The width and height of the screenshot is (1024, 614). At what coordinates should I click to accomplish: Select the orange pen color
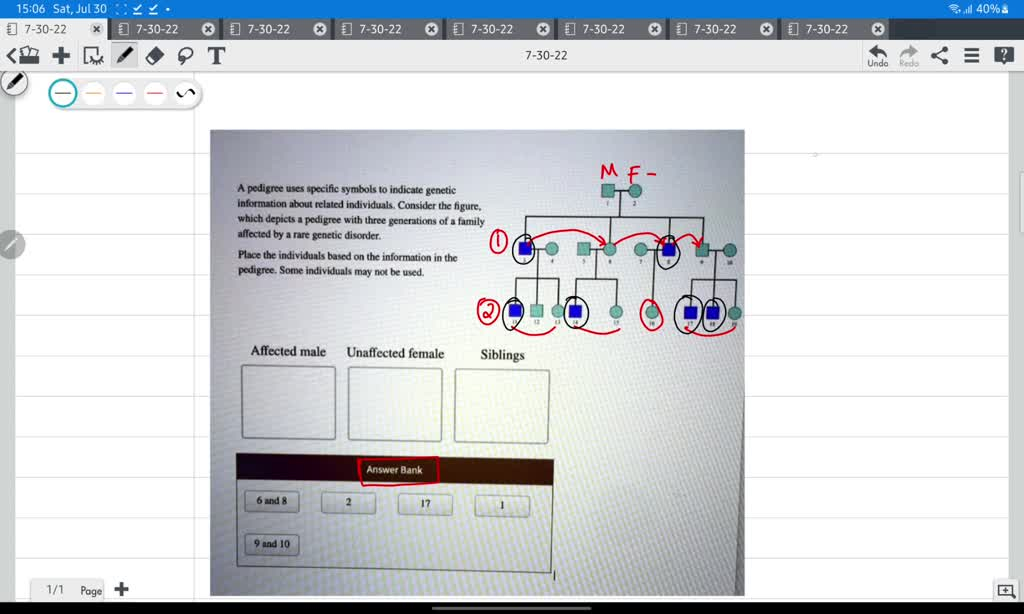click(93, 93)
